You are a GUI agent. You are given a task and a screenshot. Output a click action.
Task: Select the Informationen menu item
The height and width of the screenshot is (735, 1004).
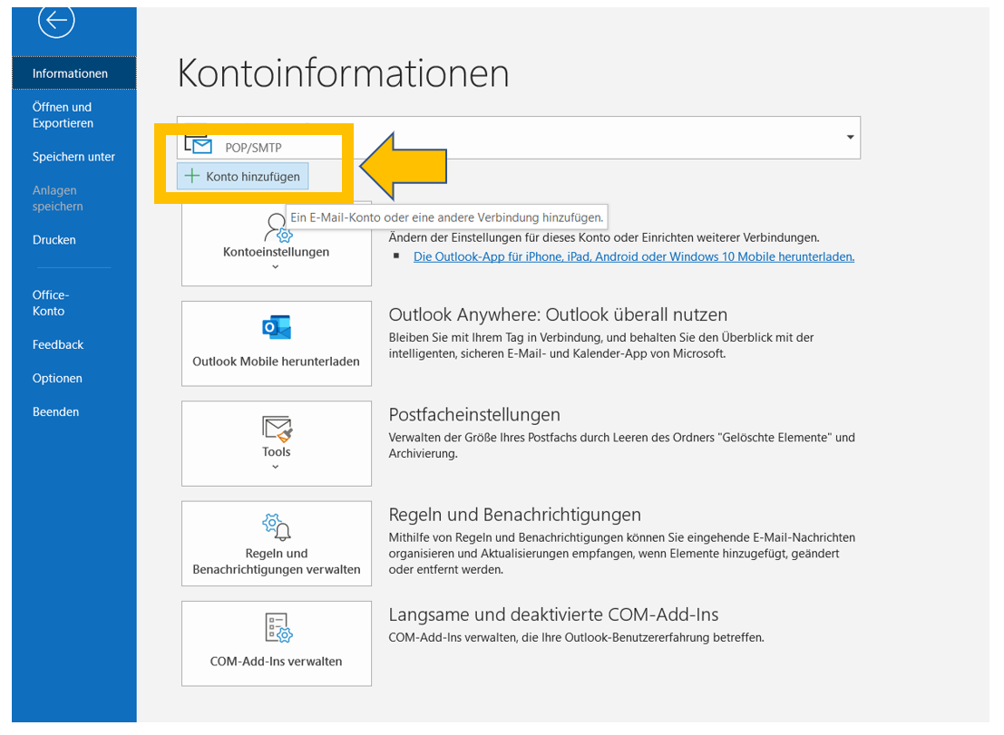(x=74, y=74)
